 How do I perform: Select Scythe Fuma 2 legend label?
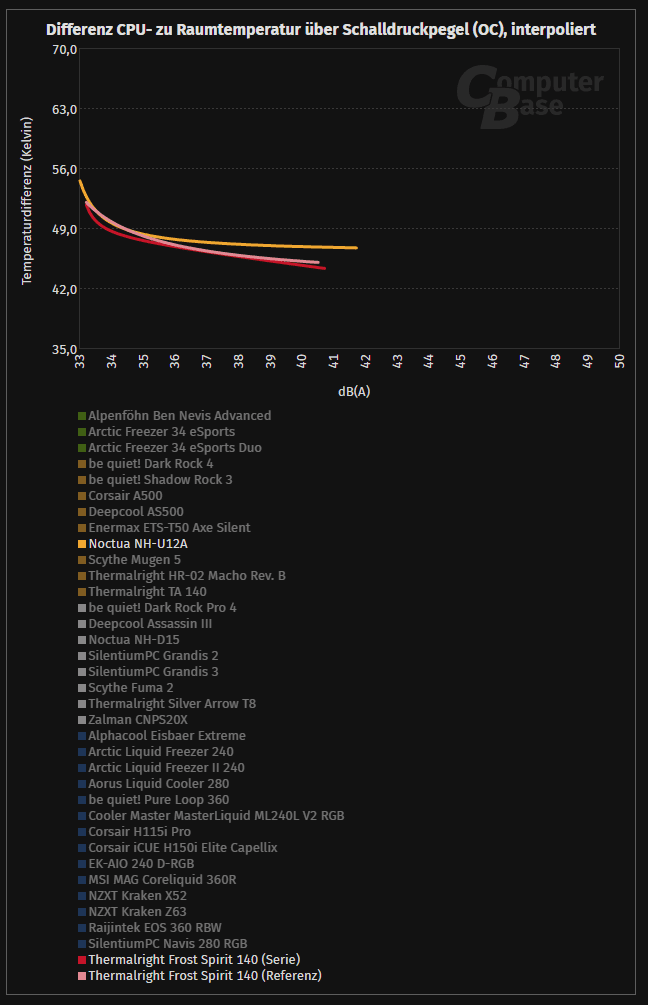tap(131, 688)
